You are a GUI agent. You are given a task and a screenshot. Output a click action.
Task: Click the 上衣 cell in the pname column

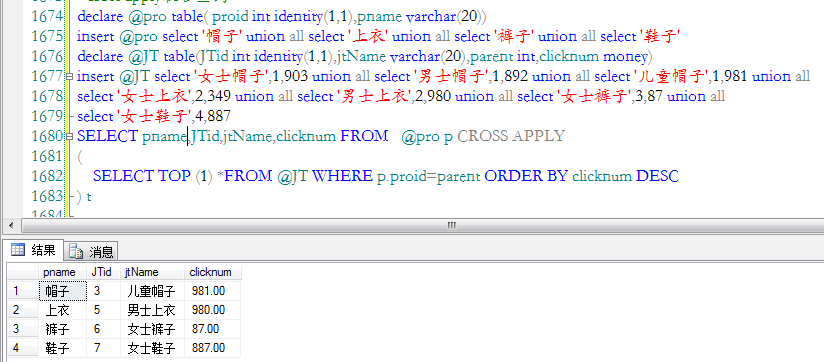[63, 310]
